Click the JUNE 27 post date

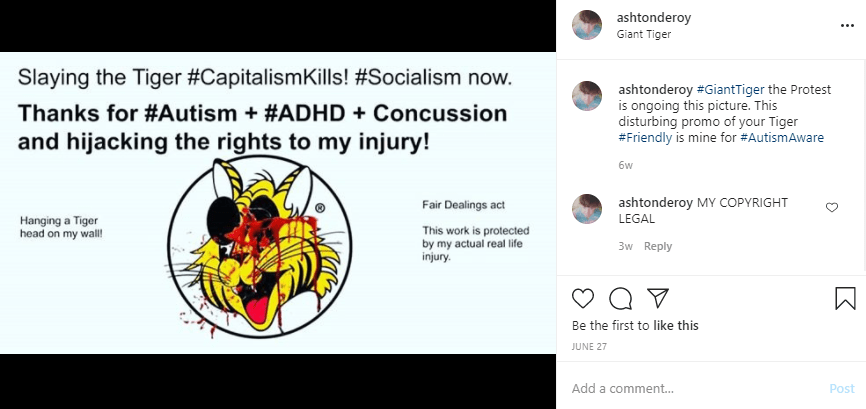[590, 347]
